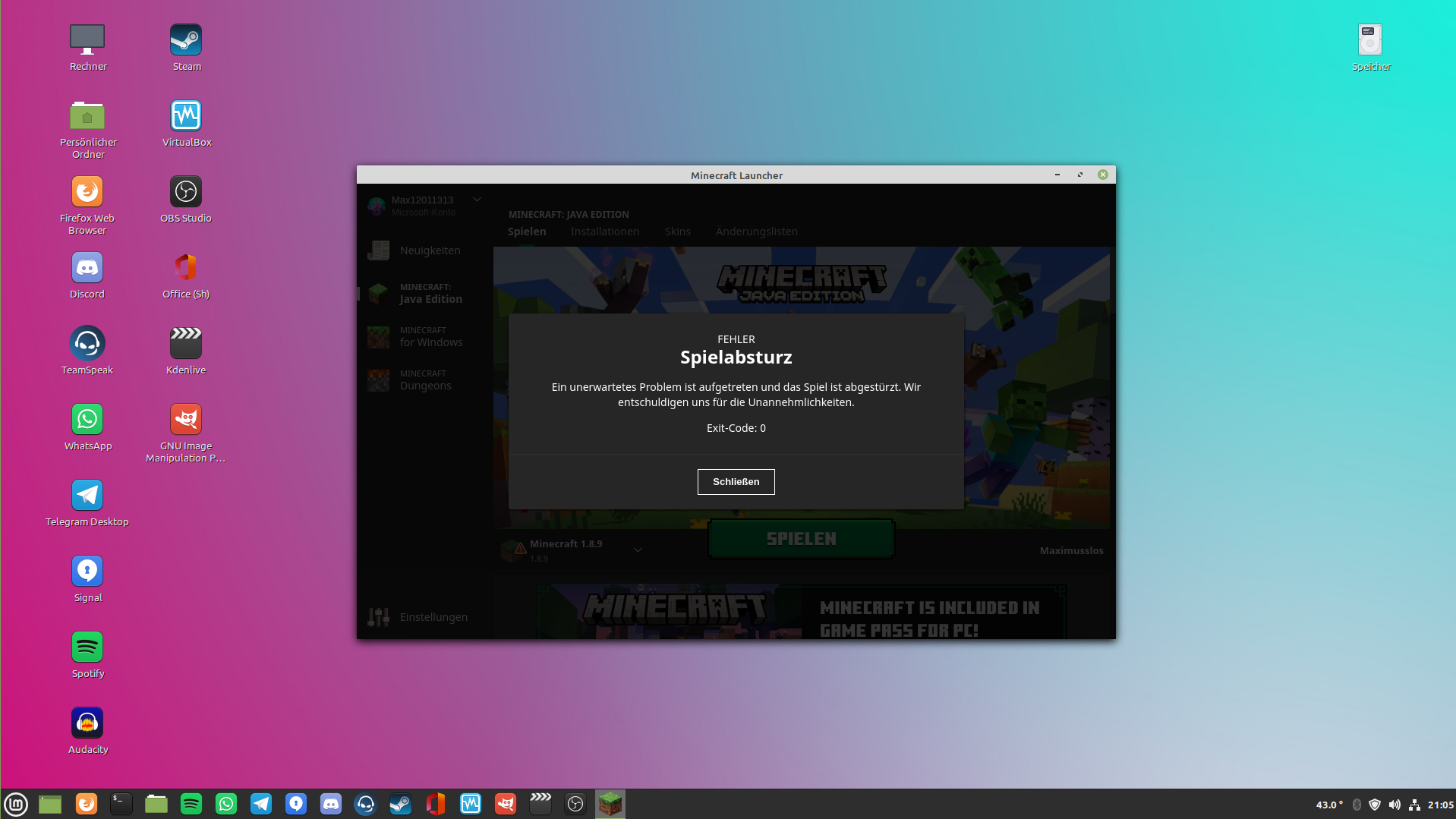Open the Audacity desktop icon
This screenshot has height=819, width=1456.
click(x=87, y=731)
